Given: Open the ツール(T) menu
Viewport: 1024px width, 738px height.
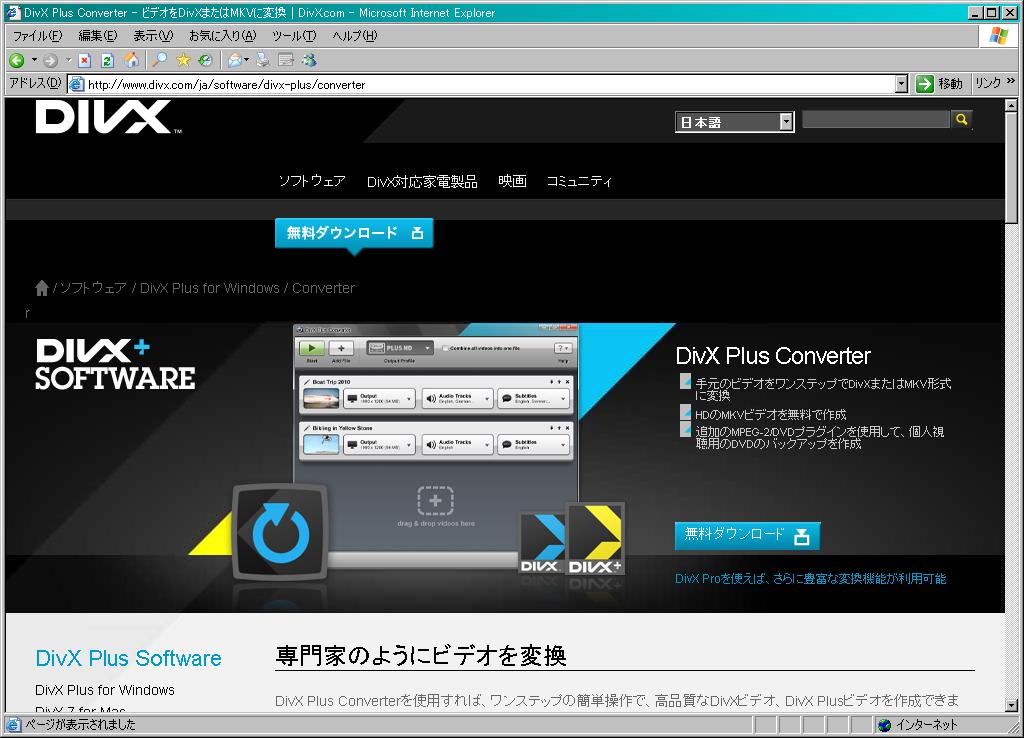Looking at the screenshot, I should tap(294, 36).
